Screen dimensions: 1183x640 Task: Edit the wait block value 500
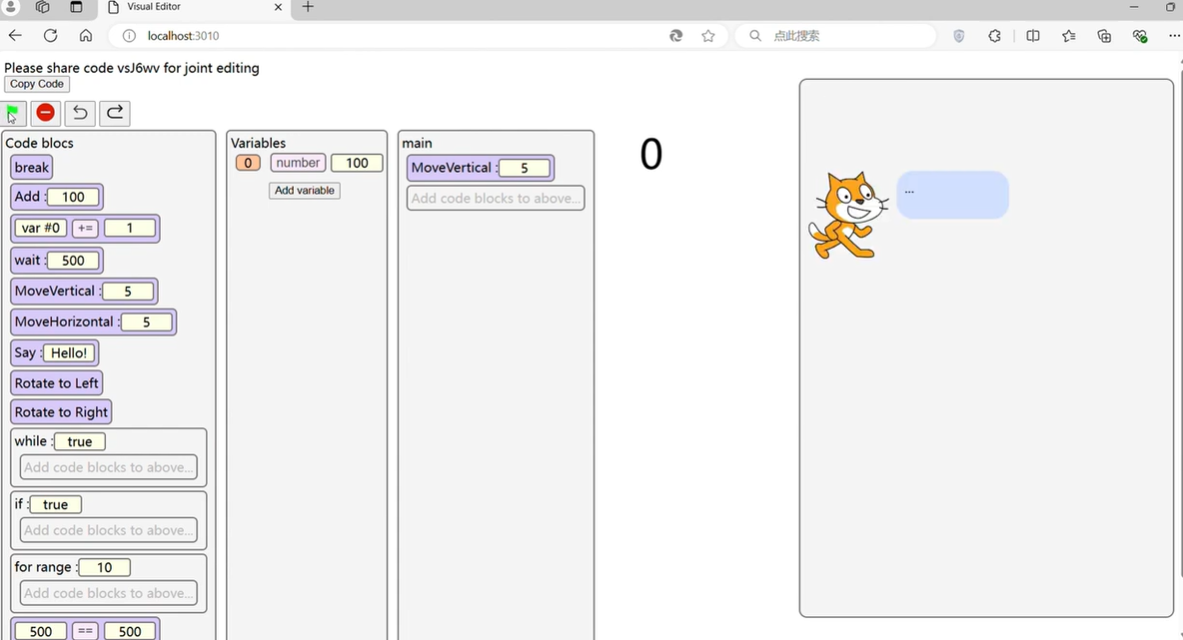pos(73,260)
